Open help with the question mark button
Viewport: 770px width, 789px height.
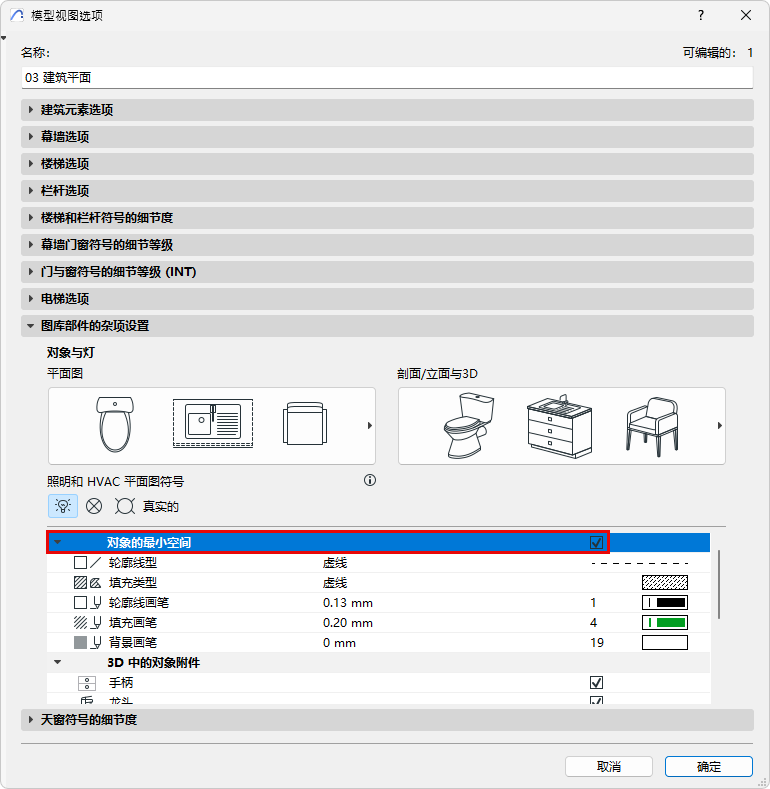click(701, 15)
